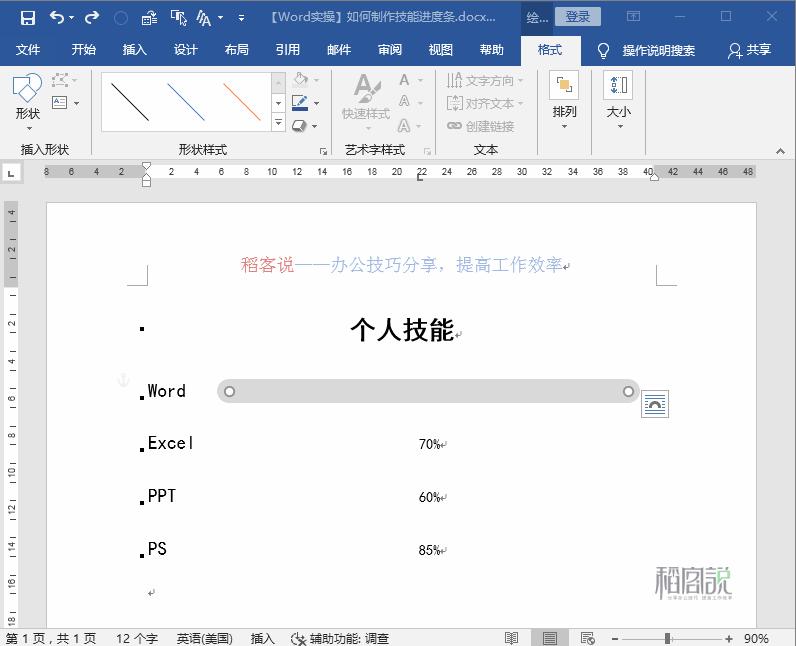Open the undo history dropdown arrow

71,18
